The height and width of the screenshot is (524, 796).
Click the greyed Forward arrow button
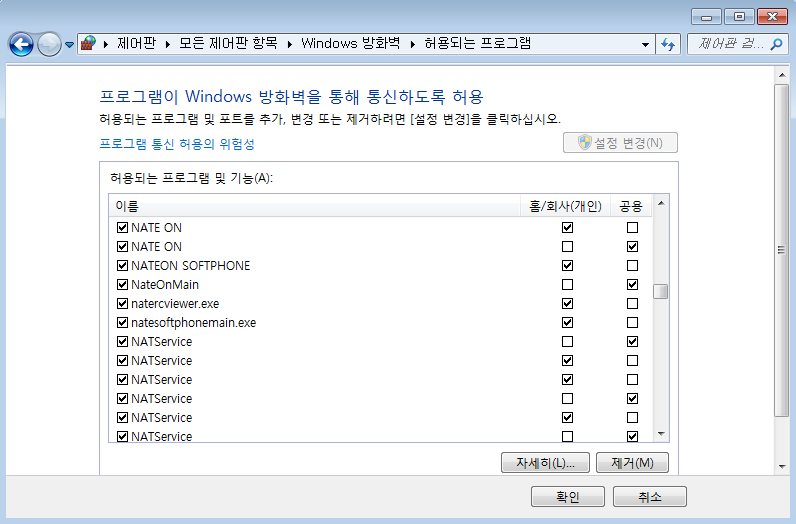point(49,44)
